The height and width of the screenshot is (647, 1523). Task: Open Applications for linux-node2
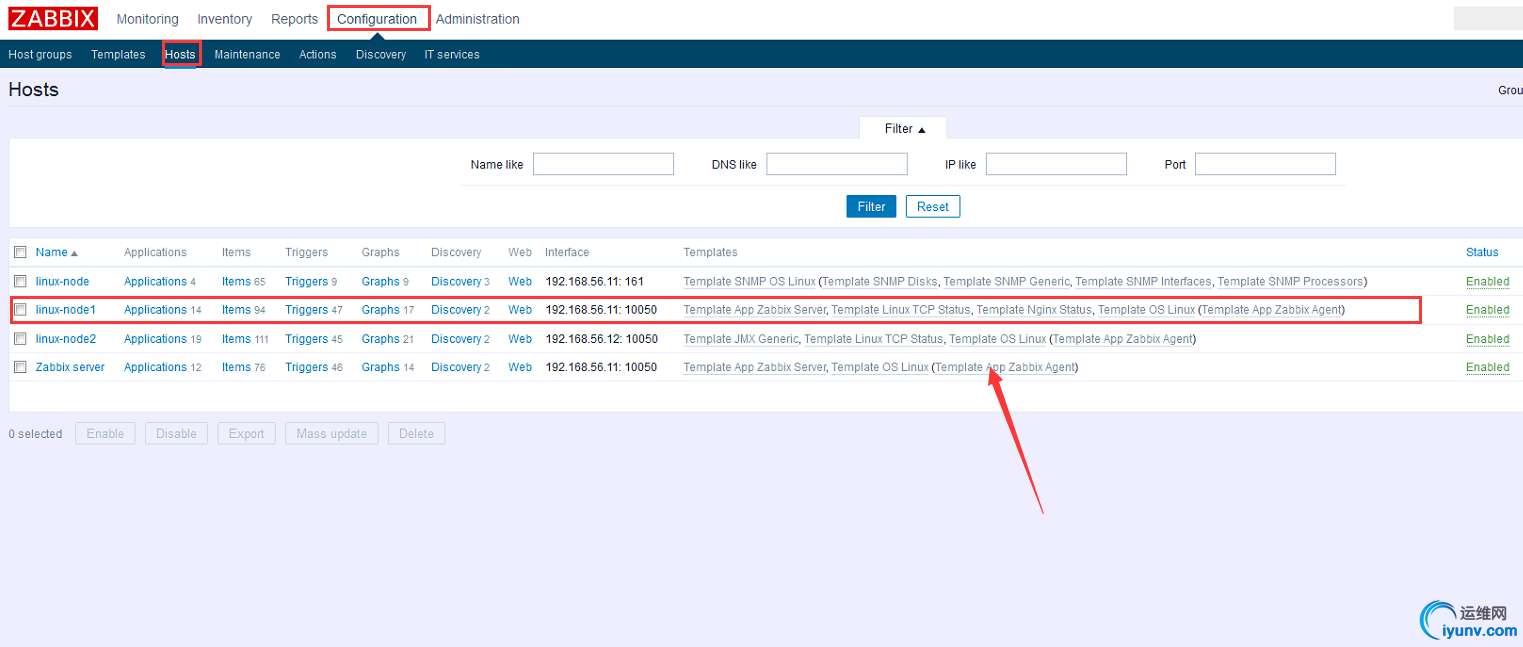155,339
